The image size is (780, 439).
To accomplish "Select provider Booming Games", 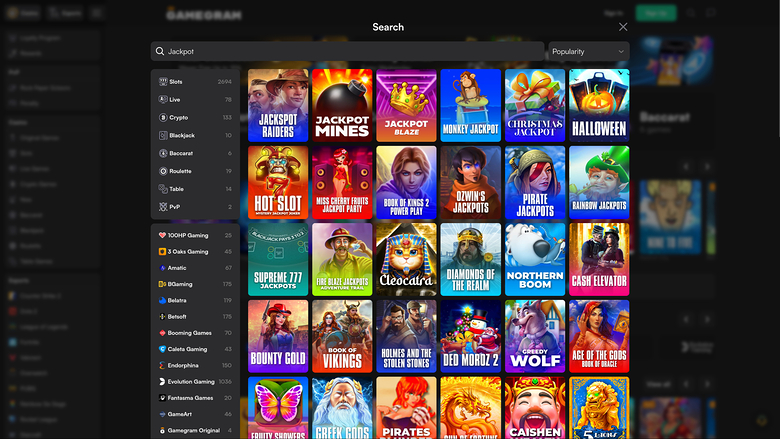I will (195, 333).
